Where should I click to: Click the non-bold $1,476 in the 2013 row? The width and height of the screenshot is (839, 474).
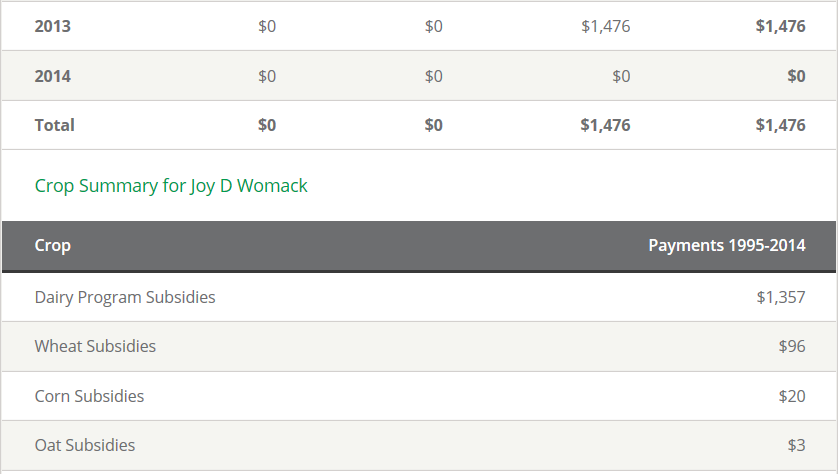tap(605, 27)
